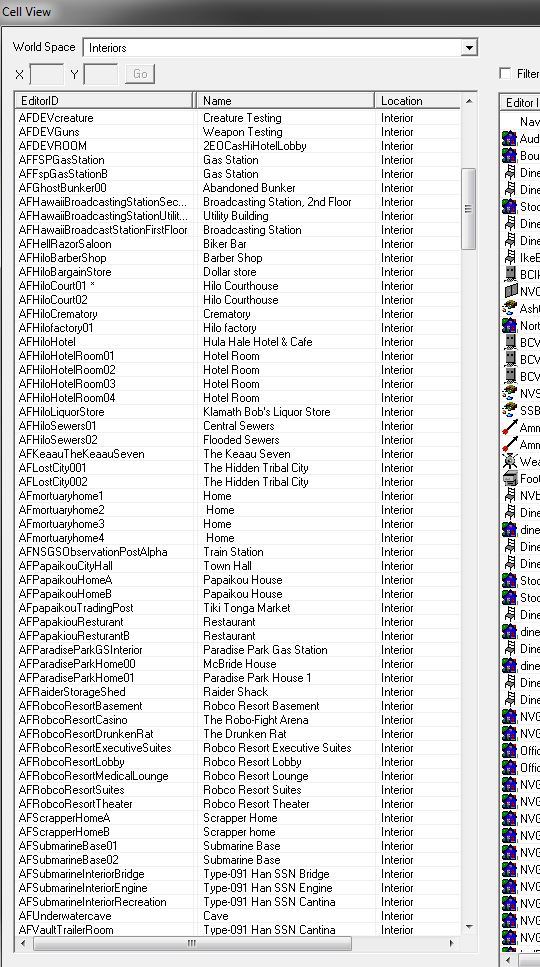Sort the cell list by the Location column header
Screen dimensions: 540x967
418,101
